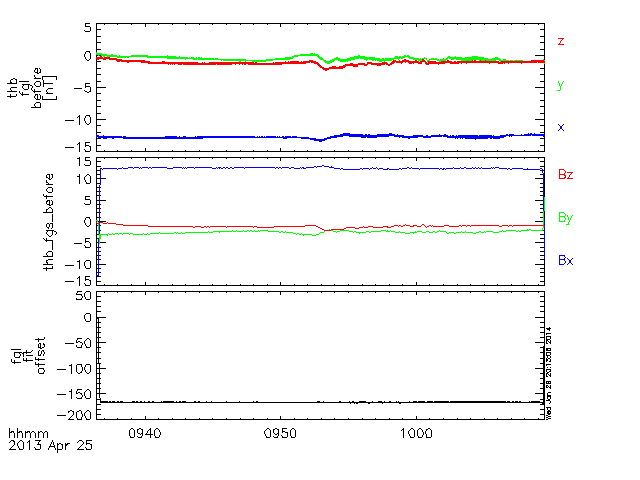640x480 pixels.
Task: Click the '-100' tick label in bottom panel
Action: [x=74, y=369]
